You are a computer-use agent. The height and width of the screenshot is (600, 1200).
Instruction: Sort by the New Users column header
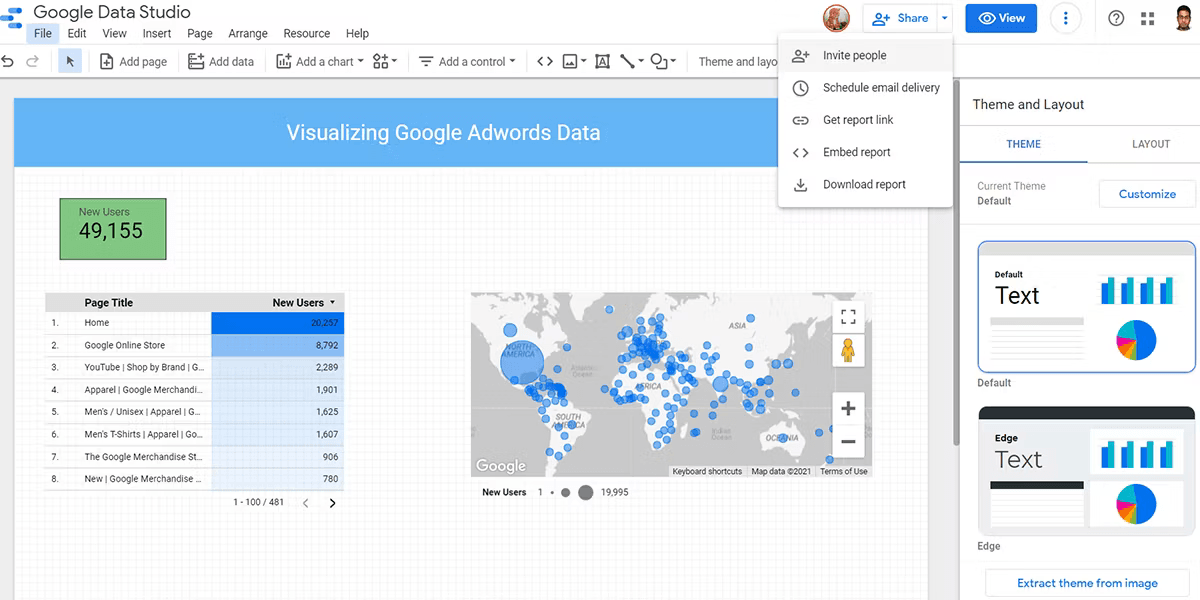coord(303,302)
